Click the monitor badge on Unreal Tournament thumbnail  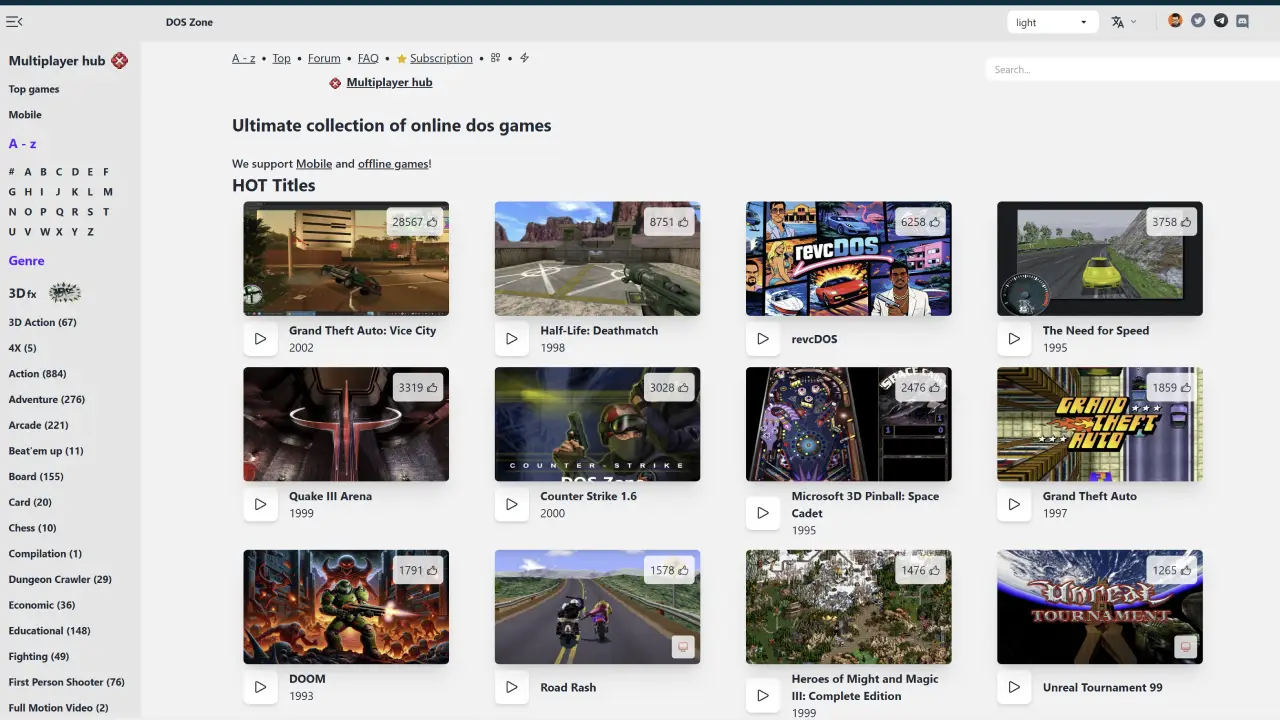point(1185,647)
